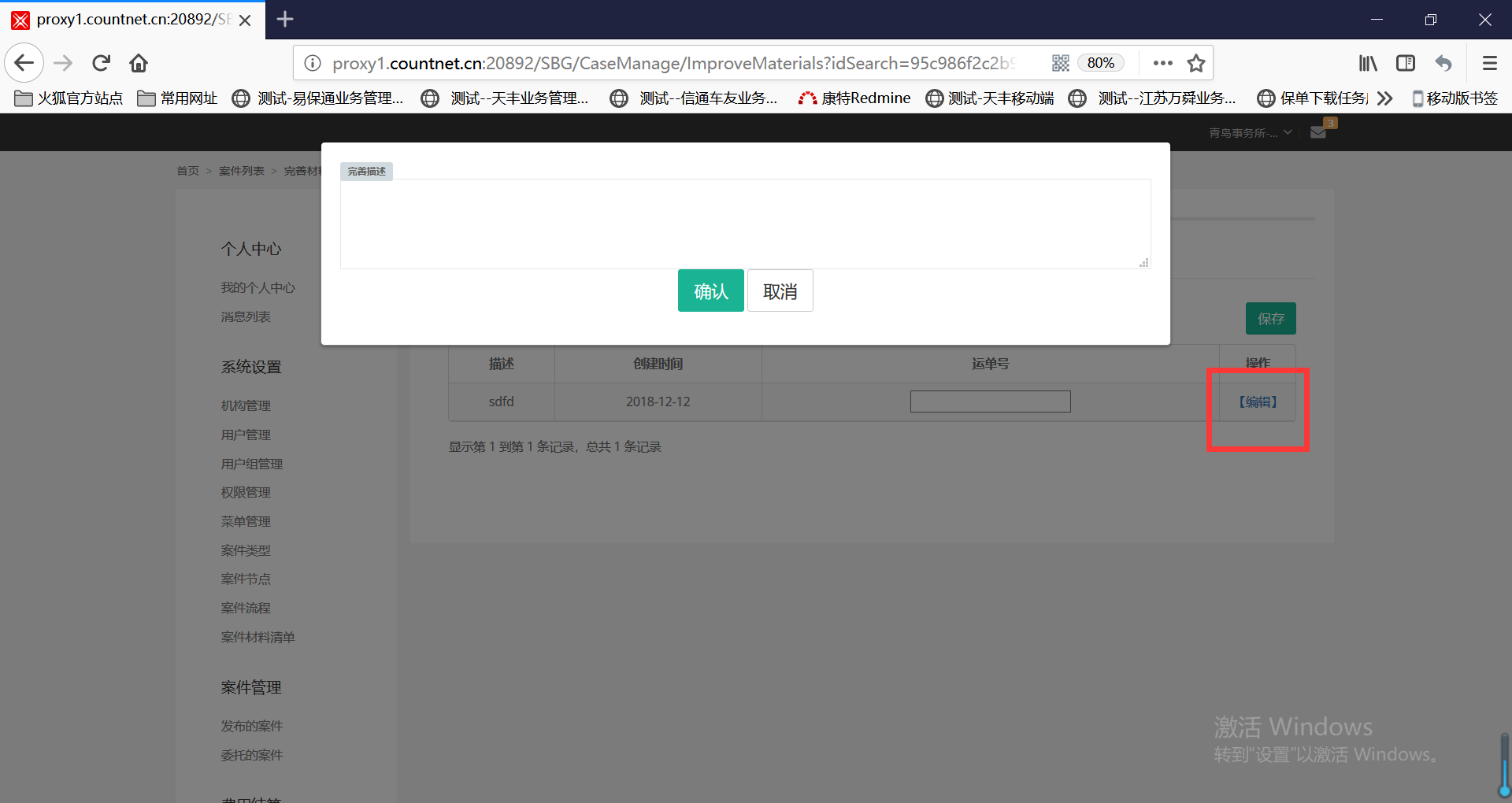Open the 测试--天丰业务管理 bookmark
This screenshot has height=803, width=1512.
pos(506,98)
